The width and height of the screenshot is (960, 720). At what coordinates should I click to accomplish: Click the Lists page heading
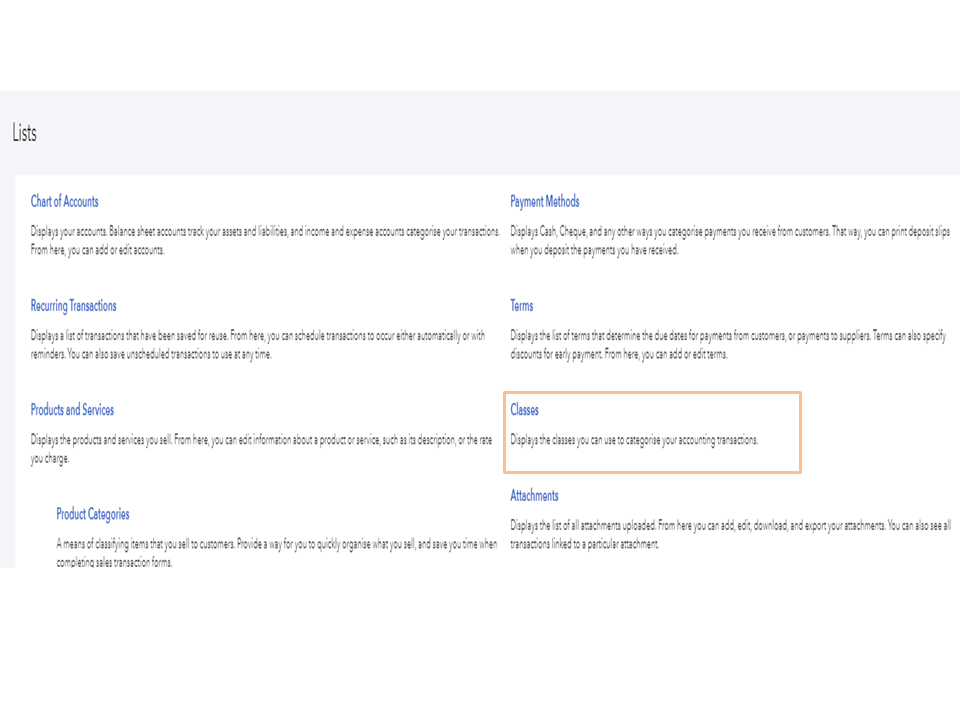(24, 133)
